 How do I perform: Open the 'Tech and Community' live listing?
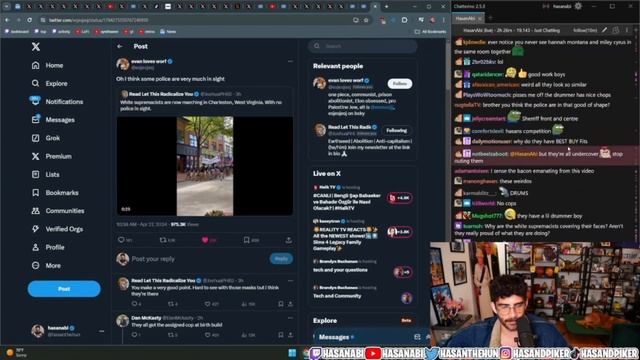click(362, 294)
